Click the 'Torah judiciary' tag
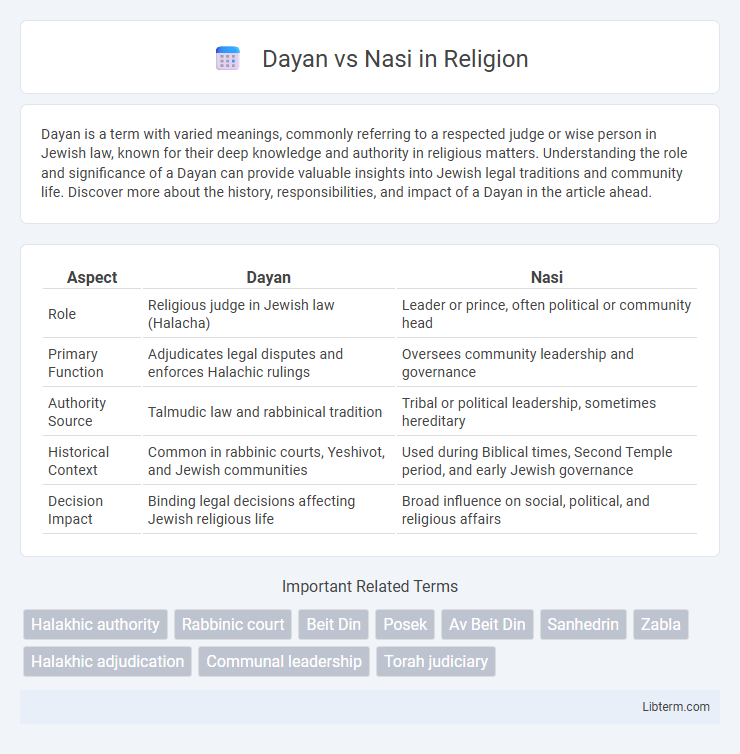Viewport: 740px width, 754px height. (x=436, y=661)
